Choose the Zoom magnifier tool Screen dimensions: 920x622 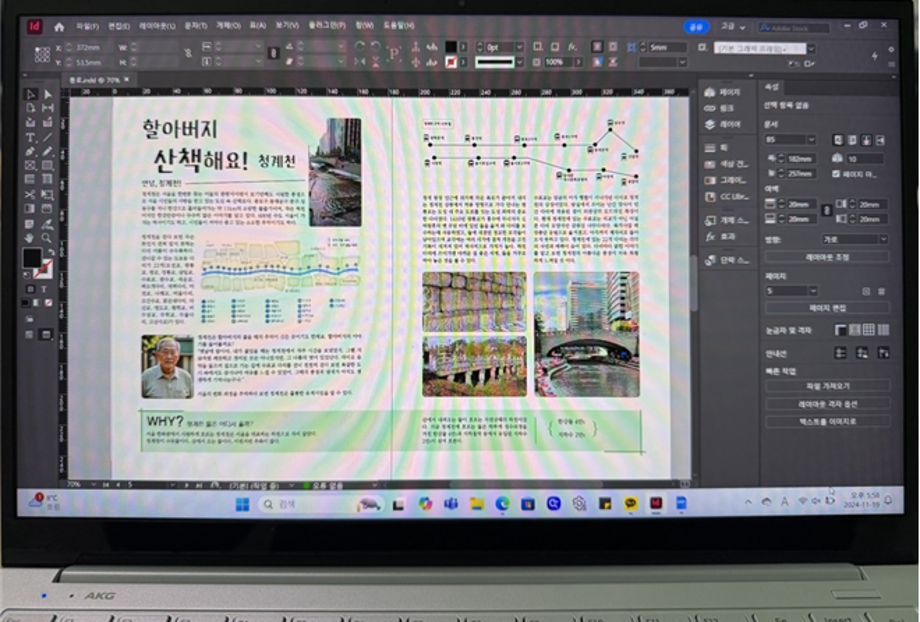(x=48, y=238)
